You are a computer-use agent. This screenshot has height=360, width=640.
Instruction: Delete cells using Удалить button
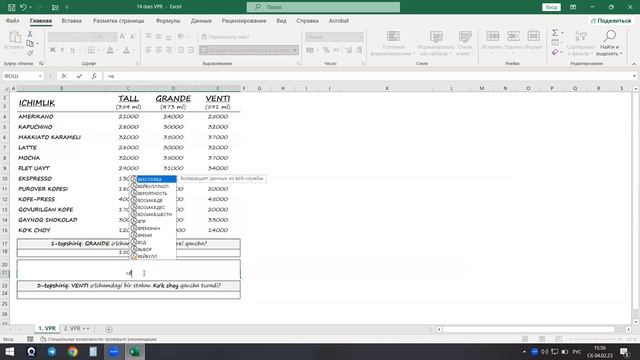(x=513, y=41)
